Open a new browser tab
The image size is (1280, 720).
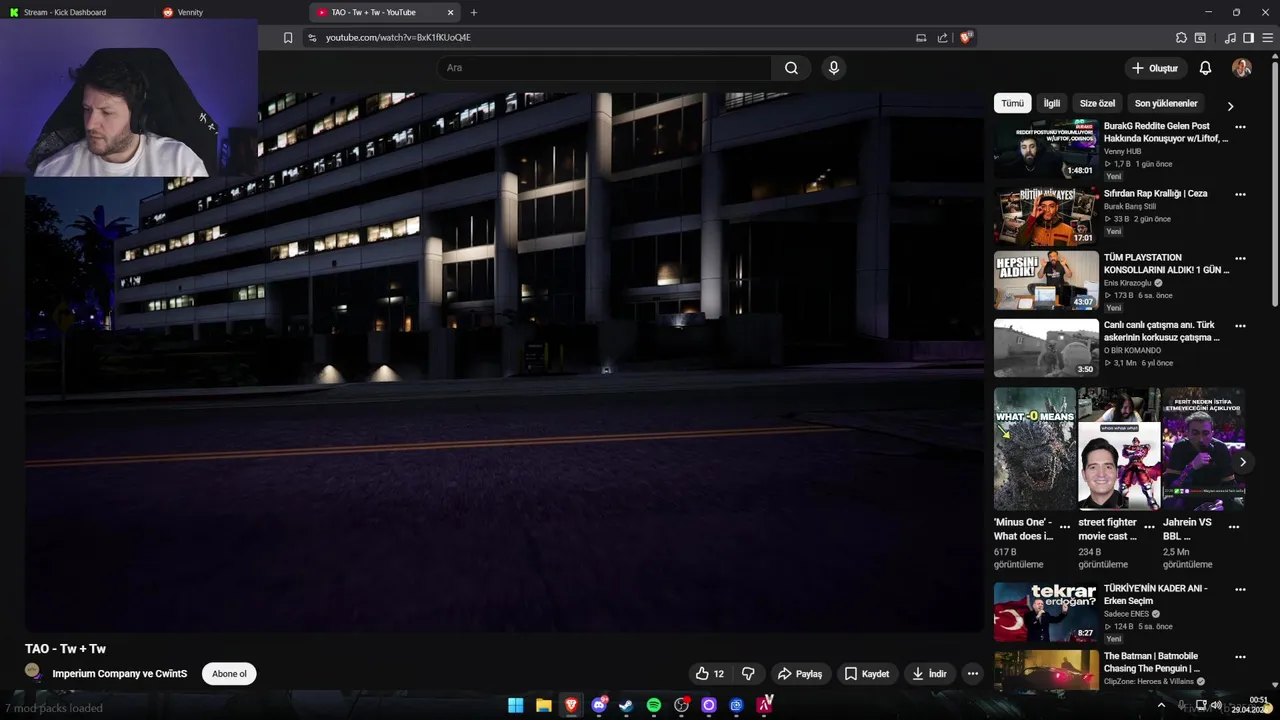[x=474, y=13]
